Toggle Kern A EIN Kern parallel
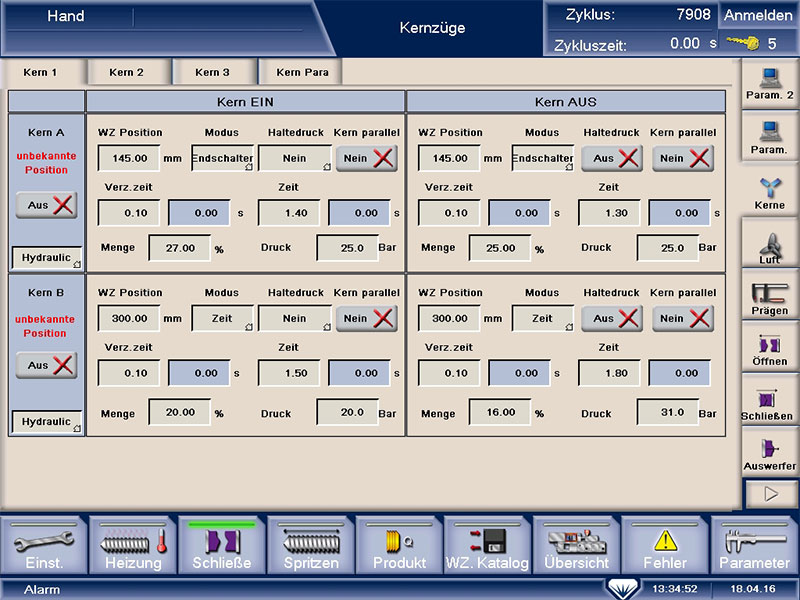Image resolution: width=800 pixels, height=600 pixels. point(367,158)
